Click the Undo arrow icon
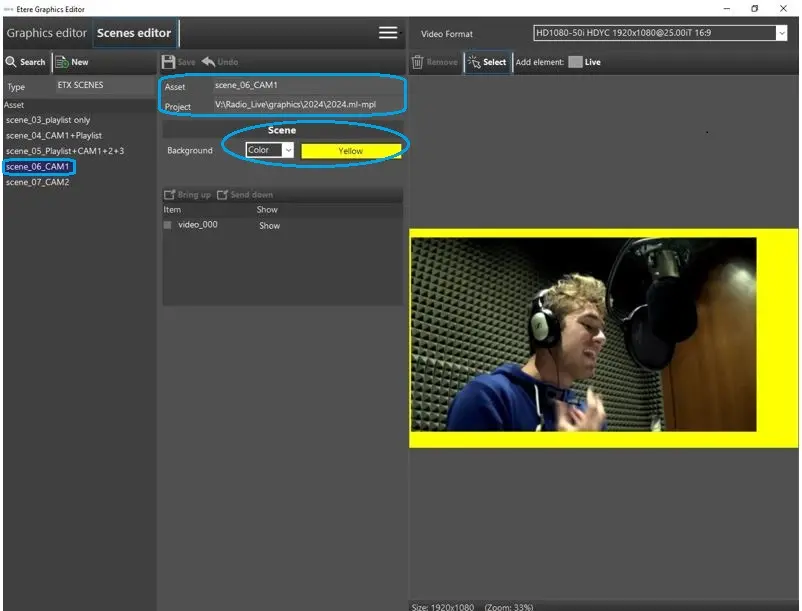The image size is (802, 611). [x=208, y=62]
